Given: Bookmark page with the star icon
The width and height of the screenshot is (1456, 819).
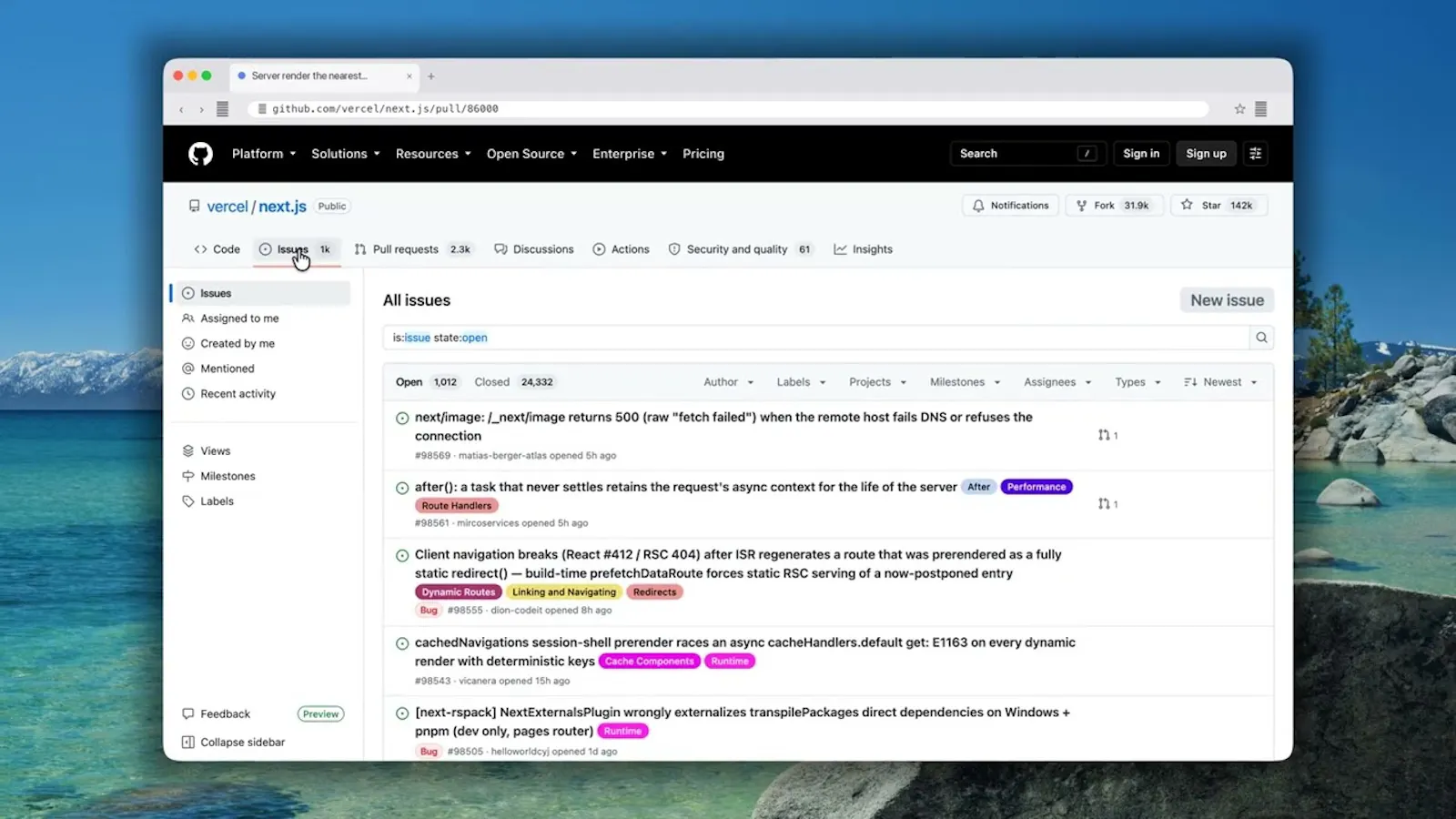Looking at the screenshot, I should pos(1239,108).
